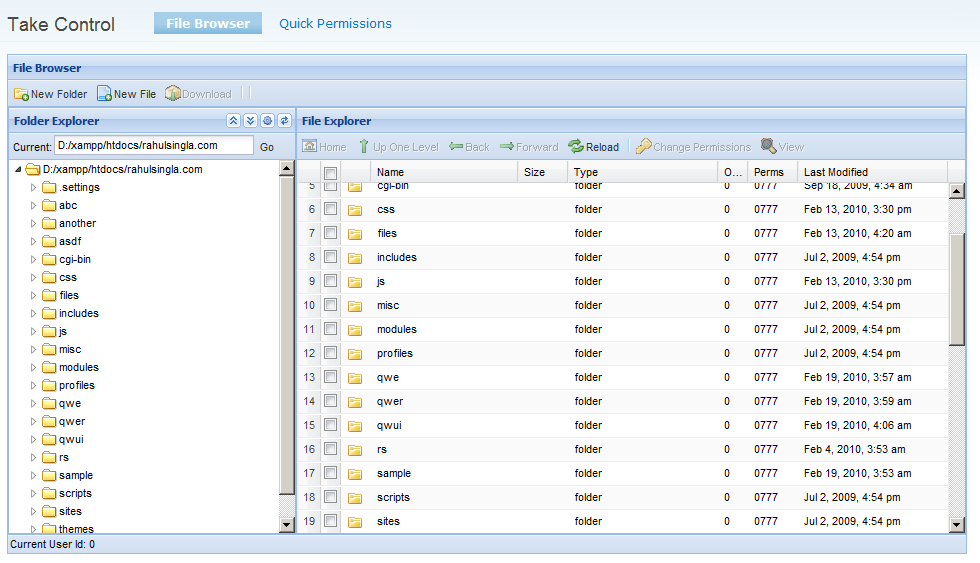
Task: Collapse the root D:/xampp/htdocs/rahulsingla.com node
Action: coord(18,169)
